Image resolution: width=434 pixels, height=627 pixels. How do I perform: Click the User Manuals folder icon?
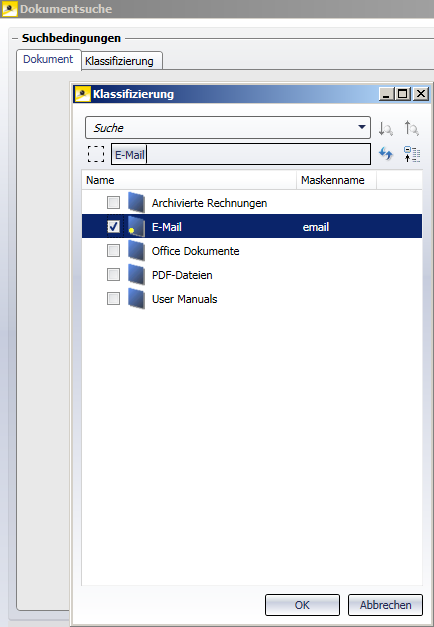[x=136, y=298]
